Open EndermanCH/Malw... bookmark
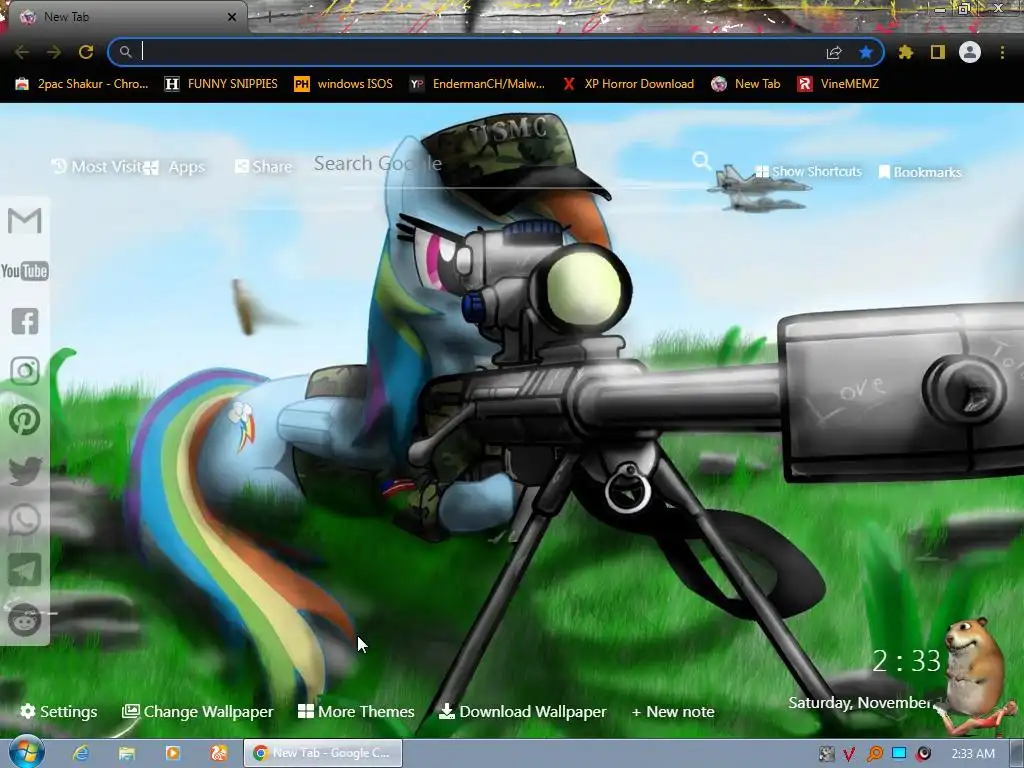This screenshot has width=1024, height=768. (x=477, y=84)
